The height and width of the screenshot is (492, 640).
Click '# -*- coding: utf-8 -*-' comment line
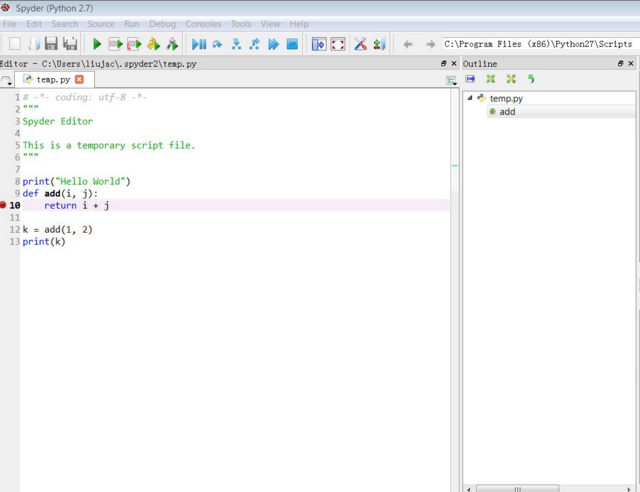84,97
